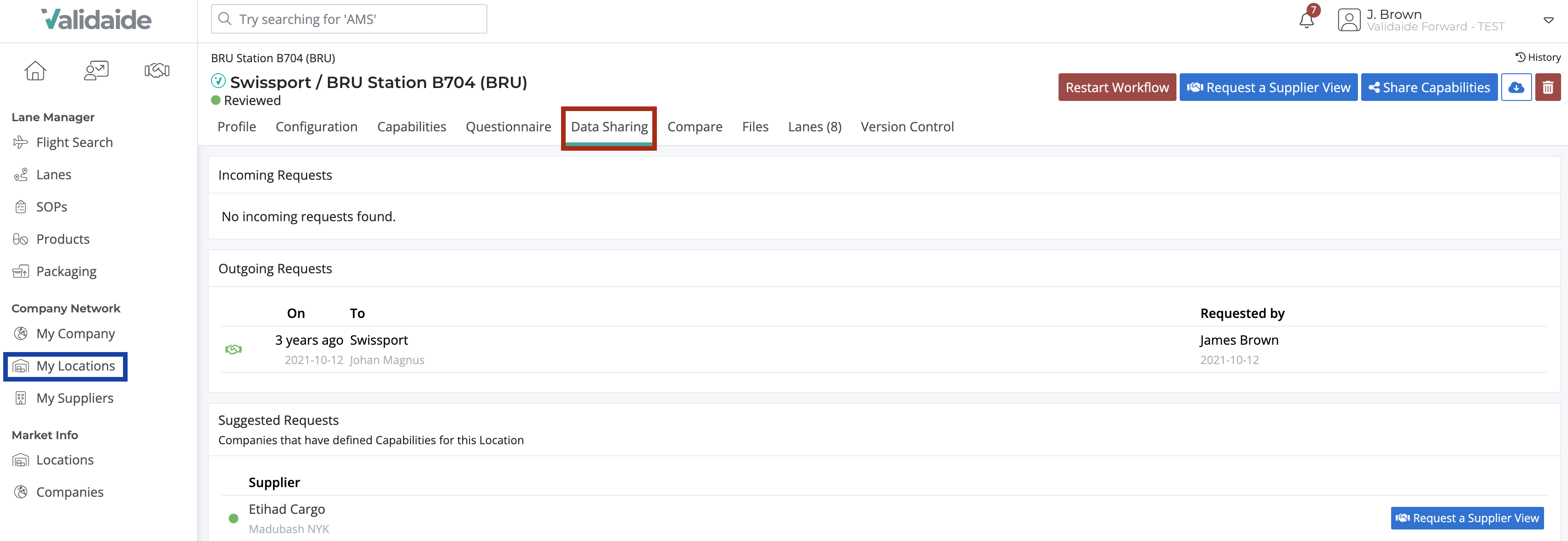Click the Products pill icon
1568x541 pixels.
(21, 240)
